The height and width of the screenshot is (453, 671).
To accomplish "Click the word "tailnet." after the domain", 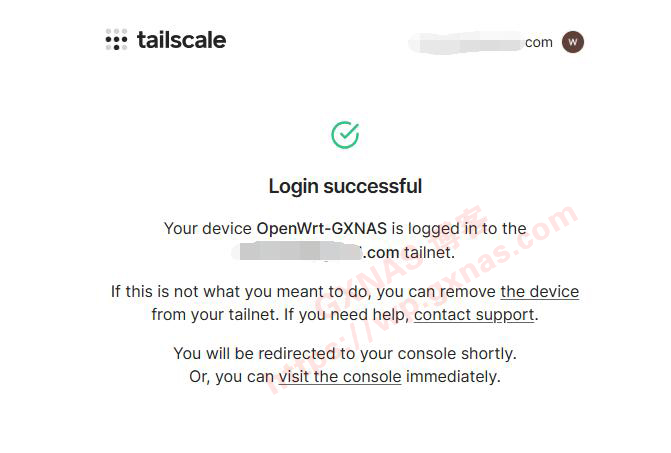I will [429, 253].
